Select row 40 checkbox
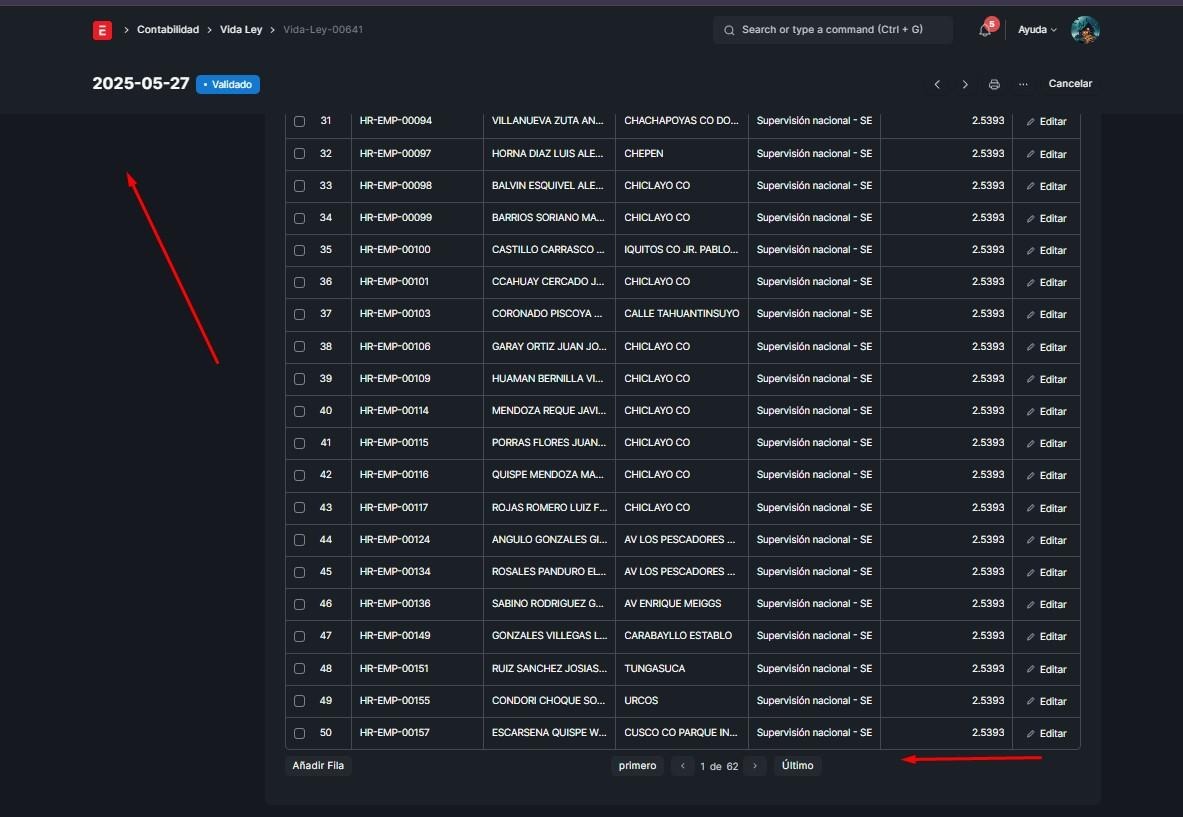The image size is (1183, 817). point(299,411)
